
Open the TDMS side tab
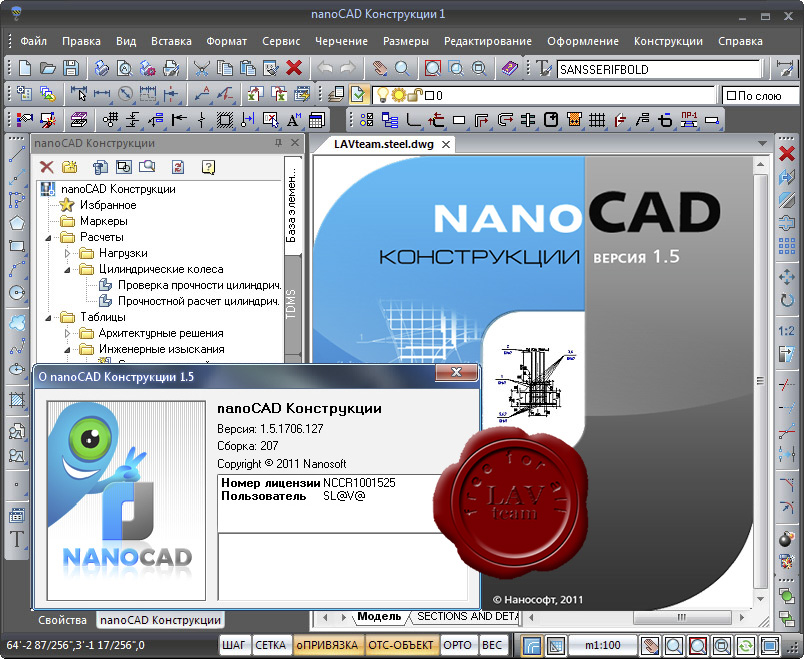click(291, 304)
